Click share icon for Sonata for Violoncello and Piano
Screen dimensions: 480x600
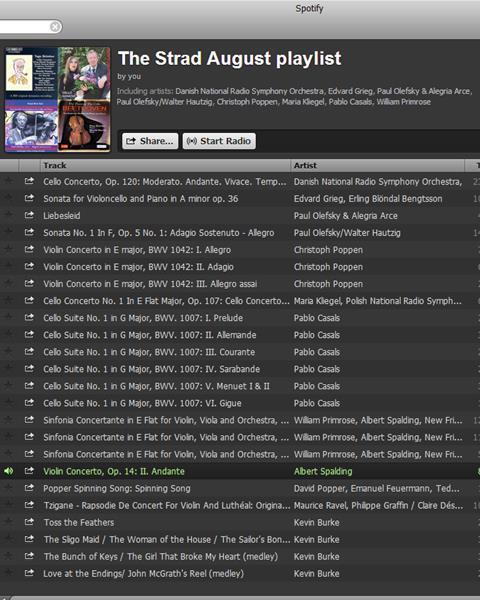(29, 198)
